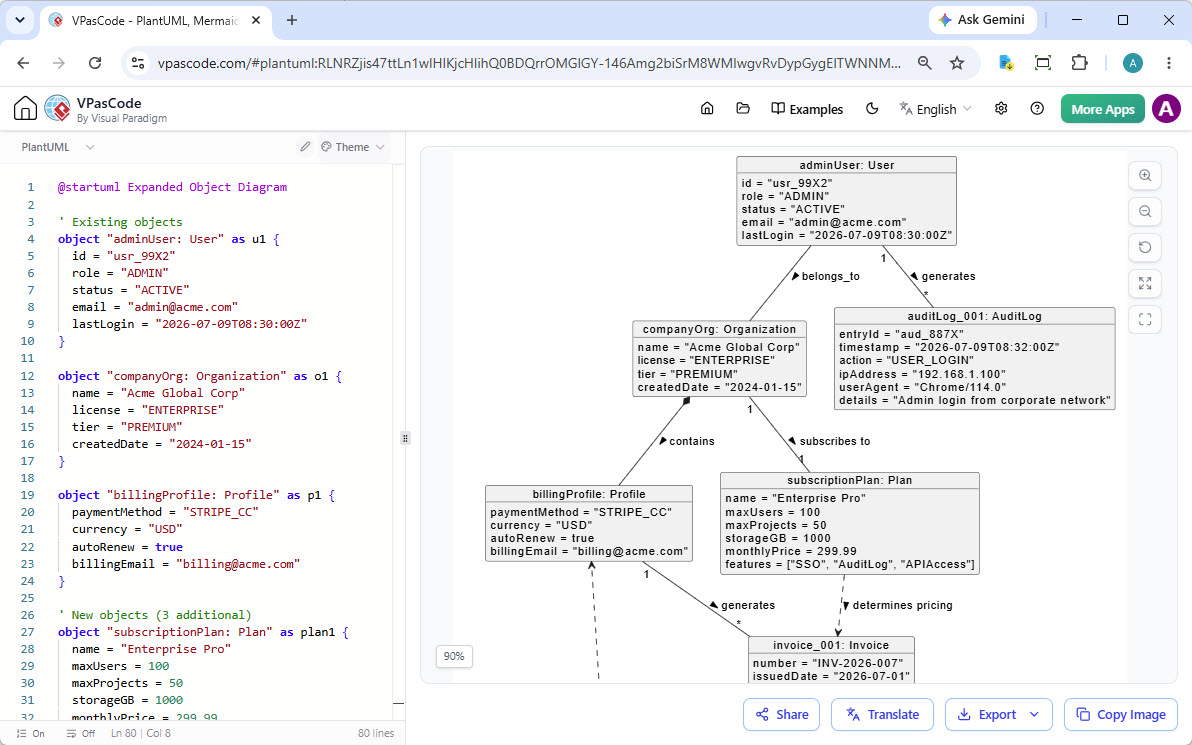This screenshot has width=1192, height=745.
Task: Open the browser extensions puzzle icon
Action: 1079,63
